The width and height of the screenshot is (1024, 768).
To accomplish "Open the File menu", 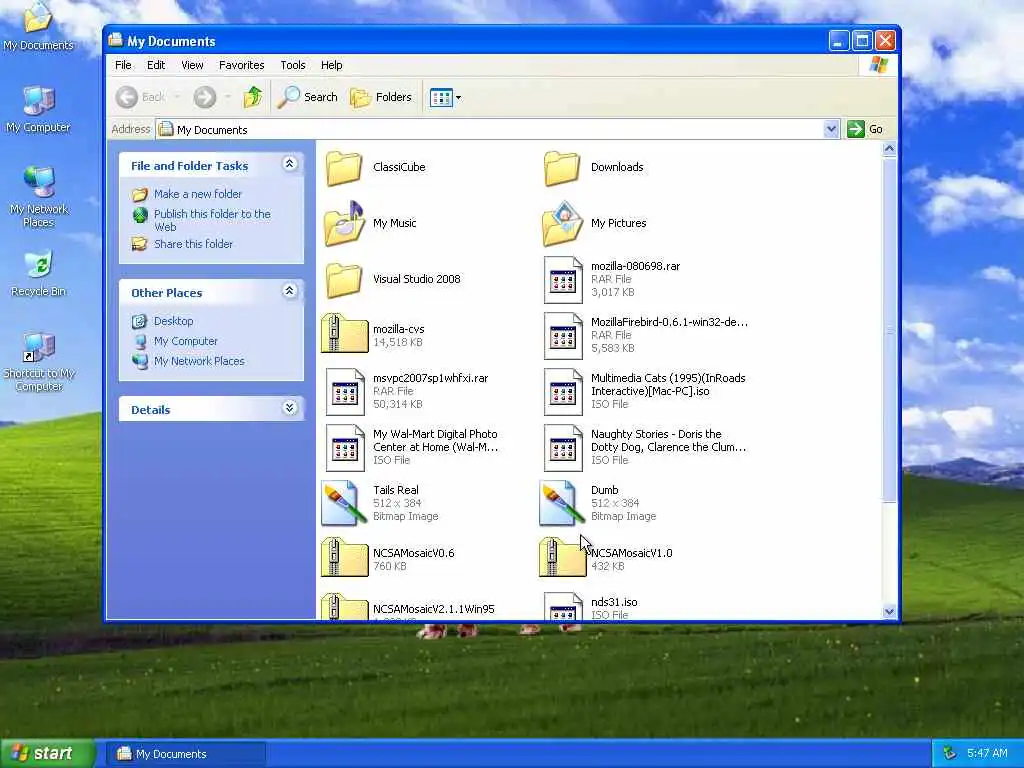I will click(123, 65).
